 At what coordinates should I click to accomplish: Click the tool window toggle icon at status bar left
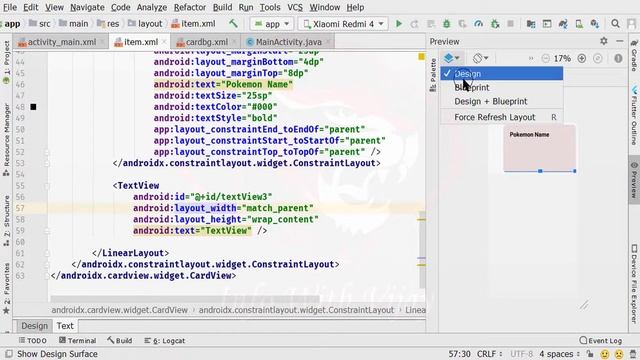(x=8, y=353)
